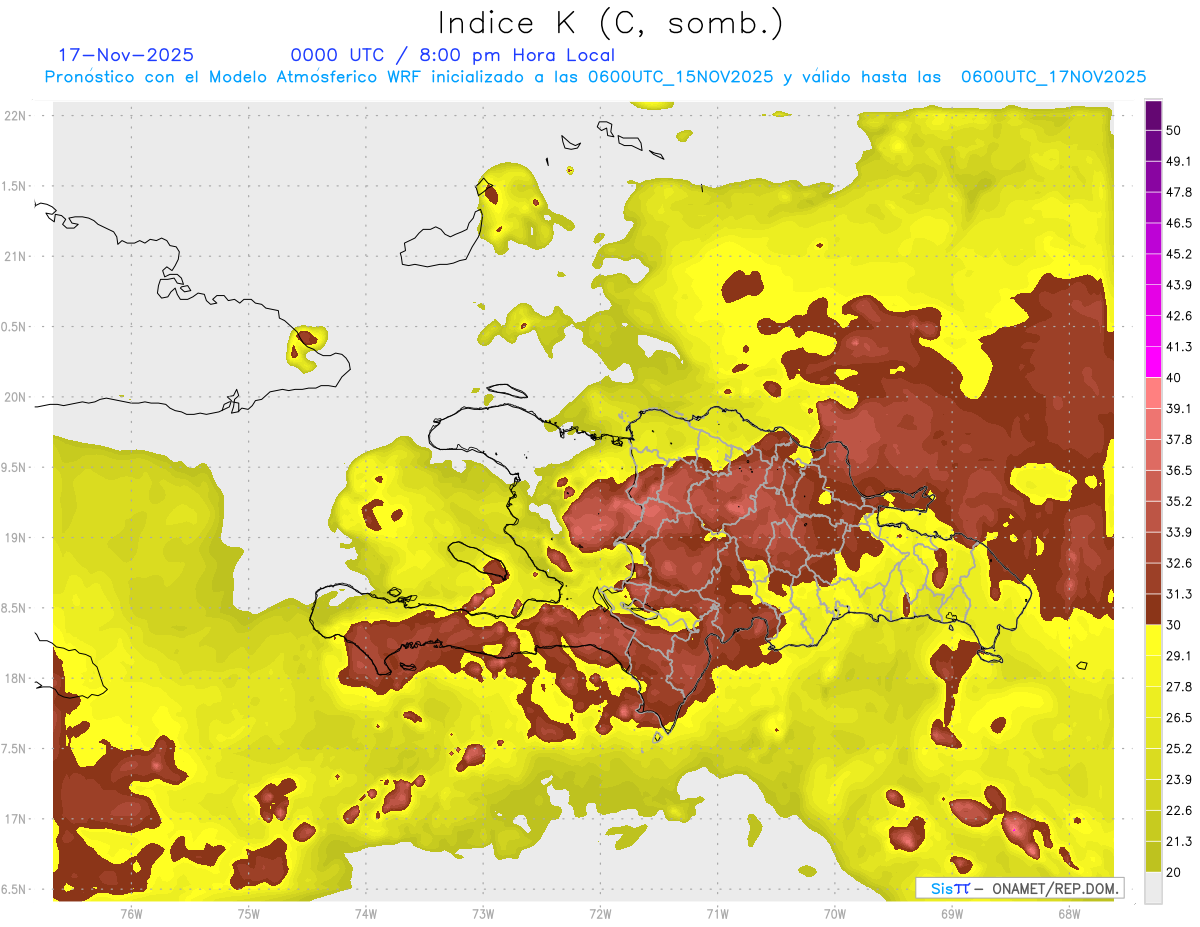Click the "31.3" colorbar label

click(1179, 594)
